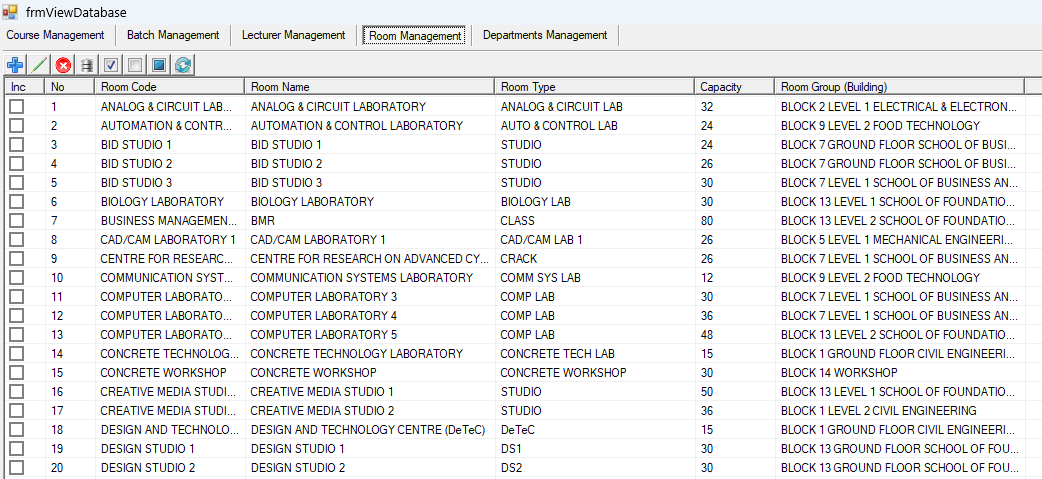Click room type DS2 cell

(x=511, y=468)
